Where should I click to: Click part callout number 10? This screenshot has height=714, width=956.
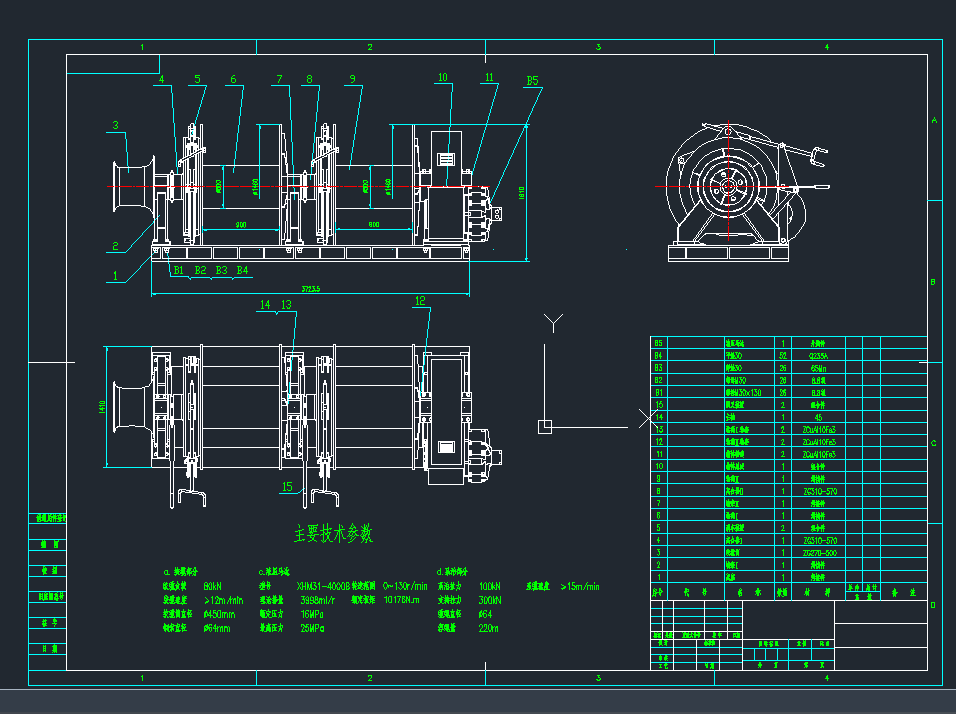(x=442, y=77)
